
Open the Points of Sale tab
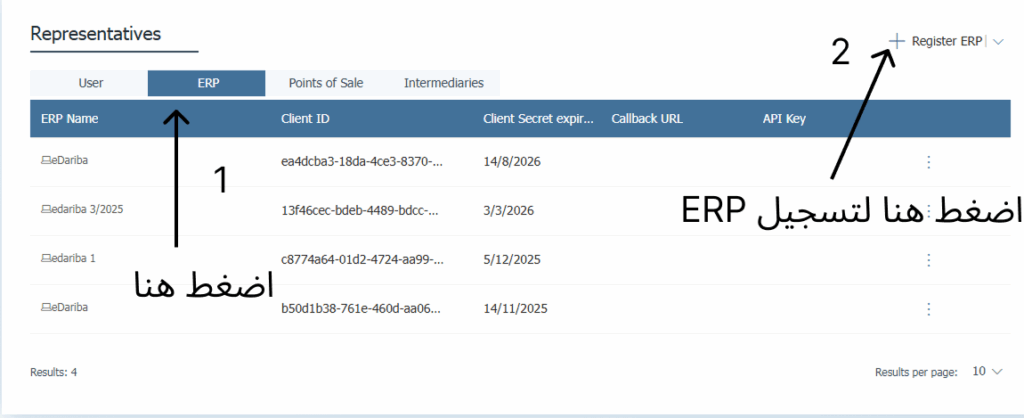pos(325,84)
